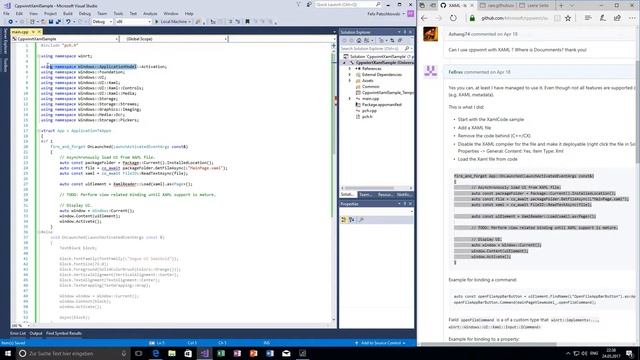Click the feedback icon near Quick Launch
The width and height of the screenshot is (640, 360).
309,4
